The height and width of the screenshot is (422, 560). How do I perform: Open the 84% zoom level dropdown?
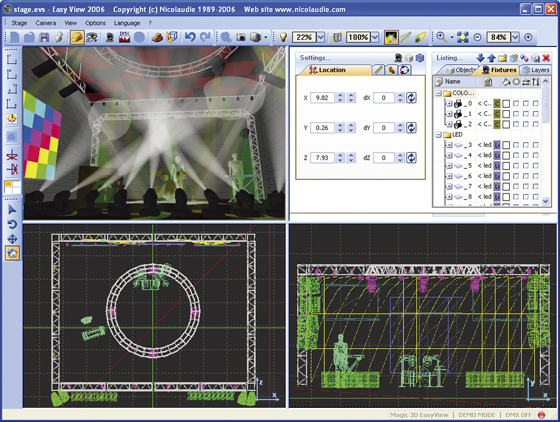(515, 37)
